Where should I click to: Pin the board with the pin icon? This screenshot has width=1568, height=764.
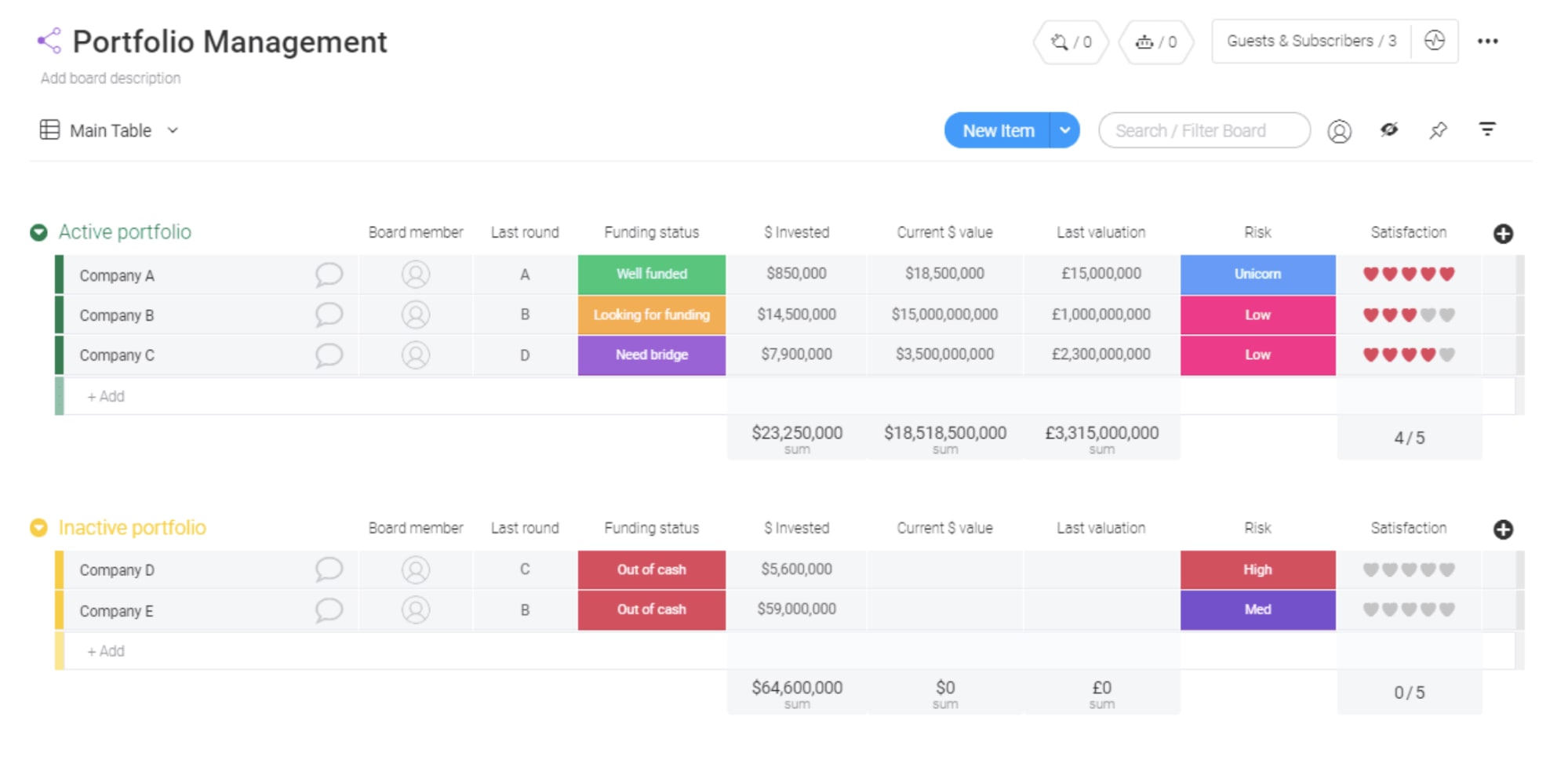click(1439, 130)
